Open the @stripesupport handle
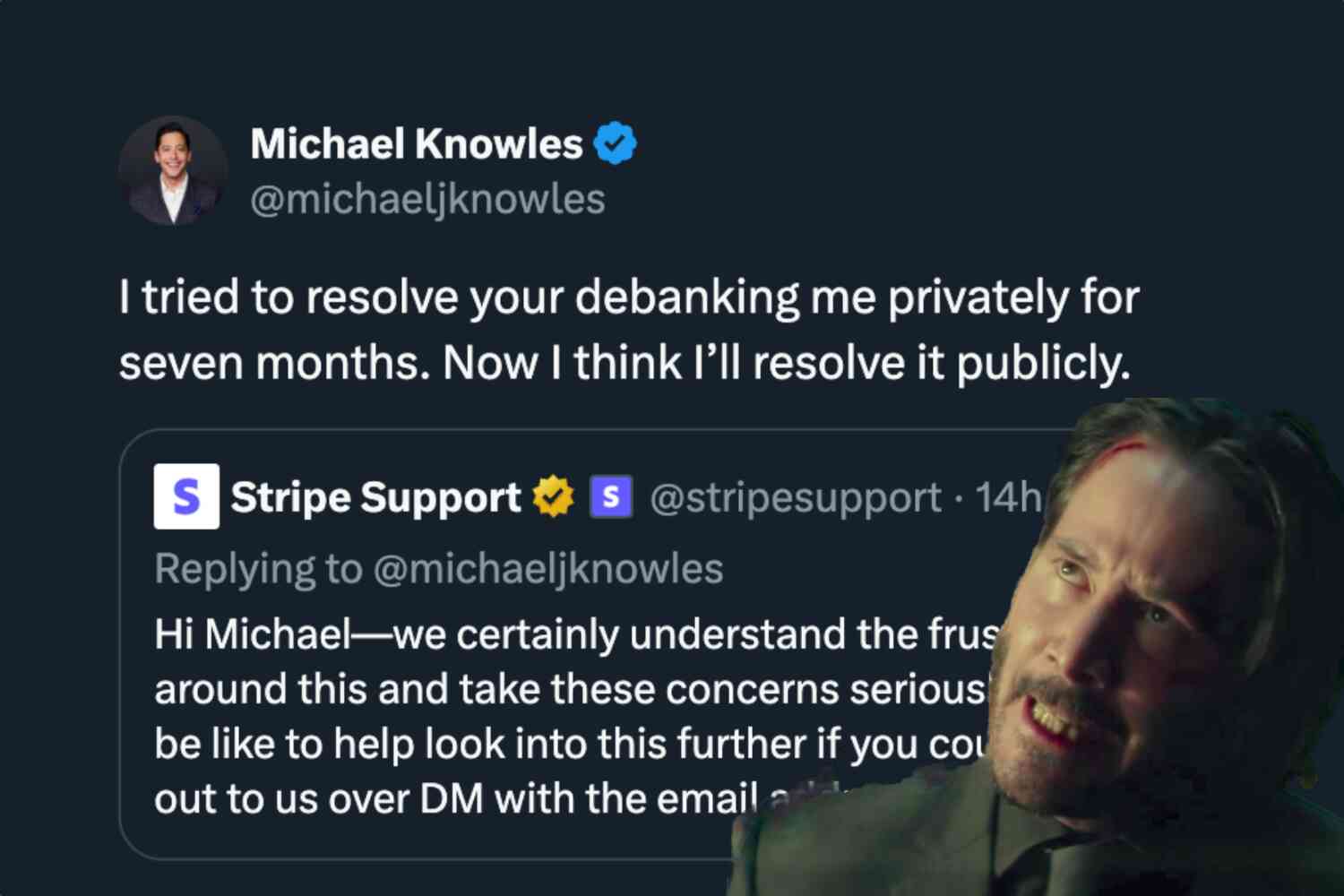Image resolution: width=1344 pixels, height=896 pixels. 796,498
